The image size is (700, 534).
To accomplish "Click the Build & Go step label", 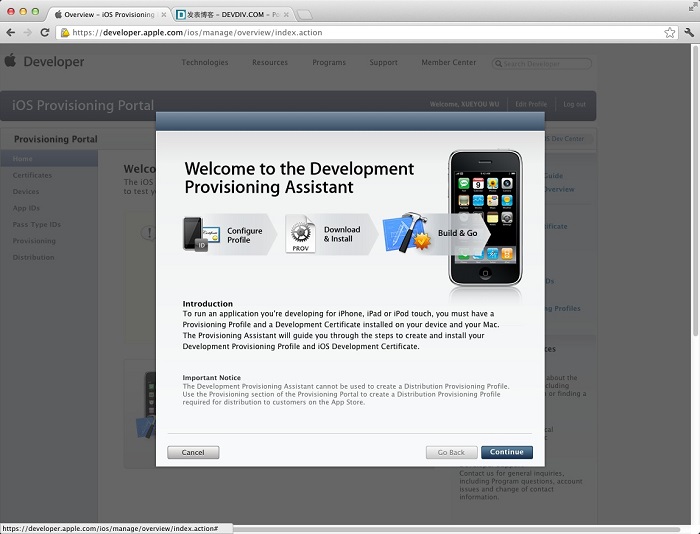I will (458, 233).
